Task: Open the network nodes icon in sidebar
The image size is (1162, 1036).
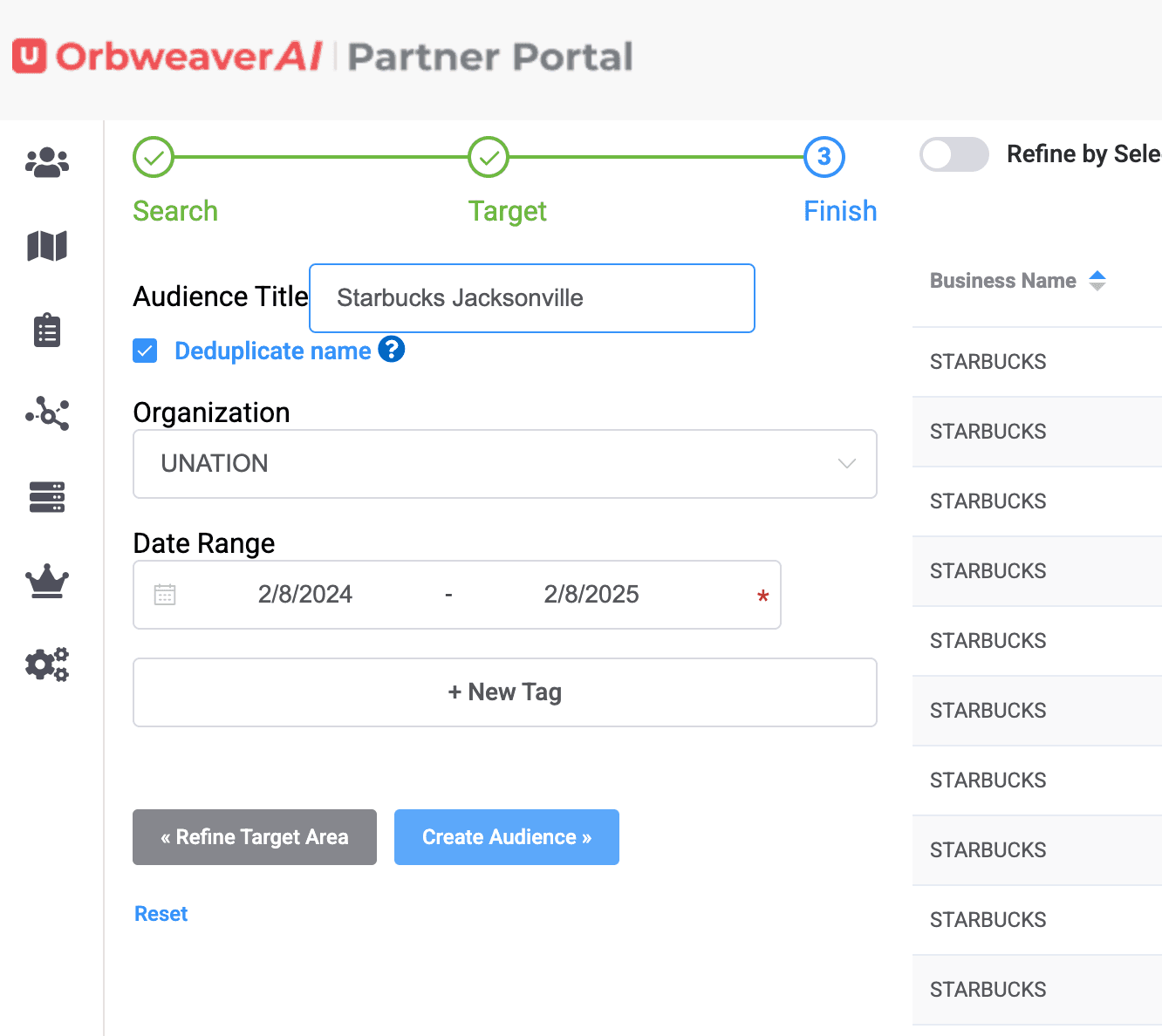Action: (x=47, y=413)
